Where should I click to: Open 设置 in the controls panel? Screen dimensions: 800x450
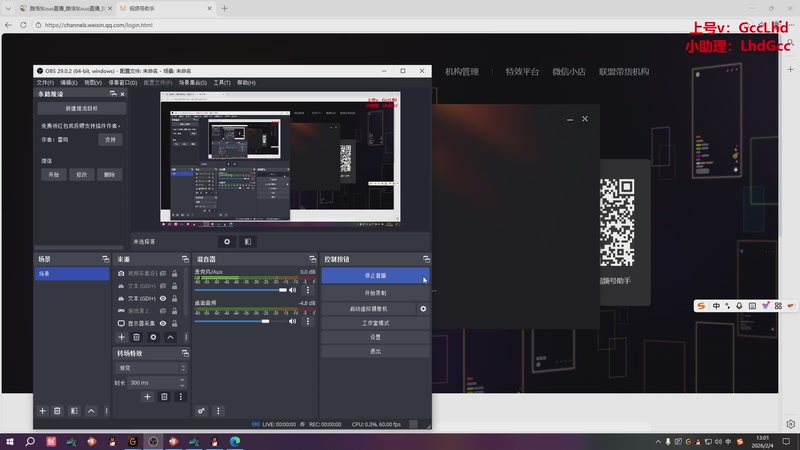tap(375, 337)
